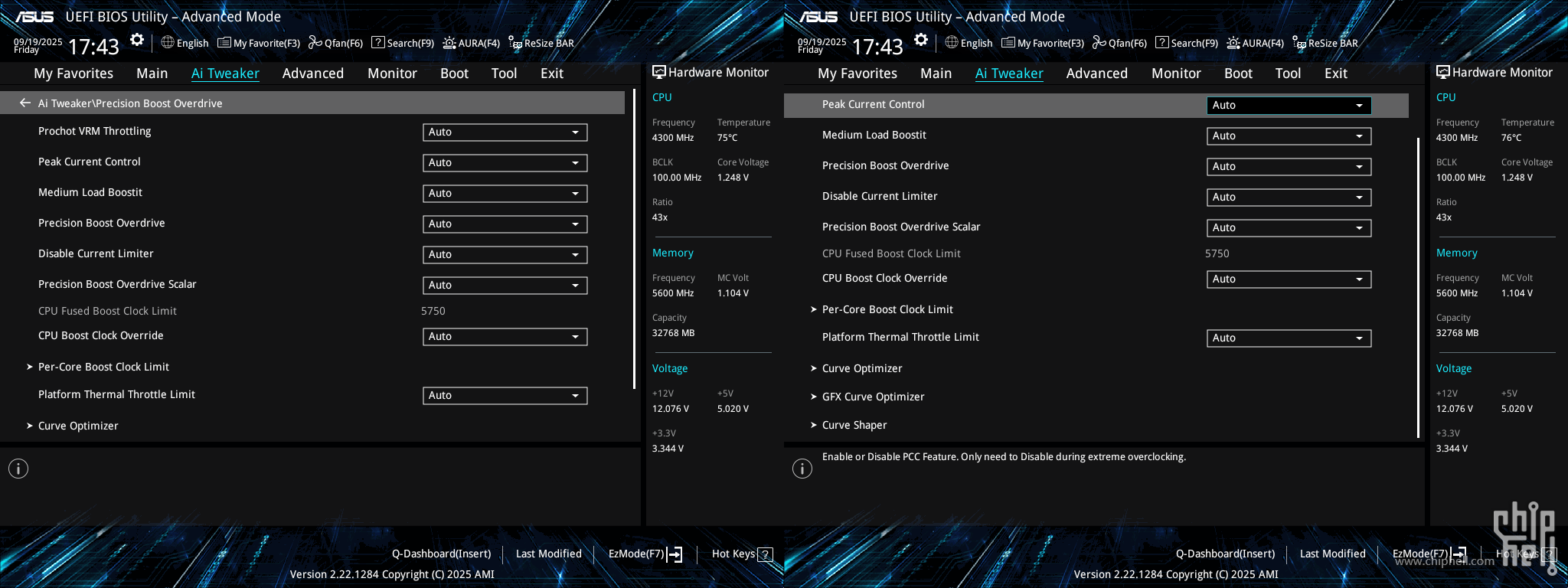1568x588 pixels.
Task: Click the EzMode(F7) arrow icon in left screen
Action: [x=675, y=554]
